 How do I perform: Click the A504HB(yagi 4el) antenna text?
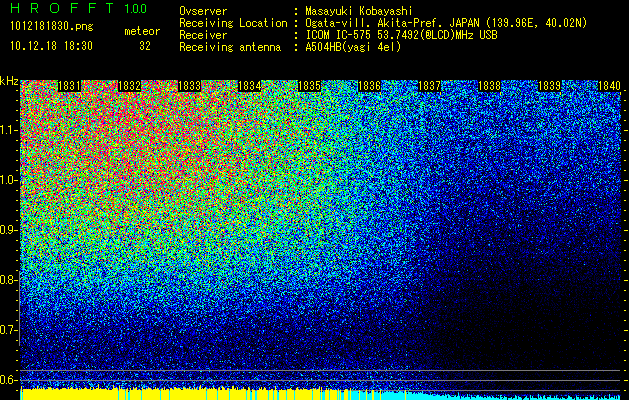point(353,47)
